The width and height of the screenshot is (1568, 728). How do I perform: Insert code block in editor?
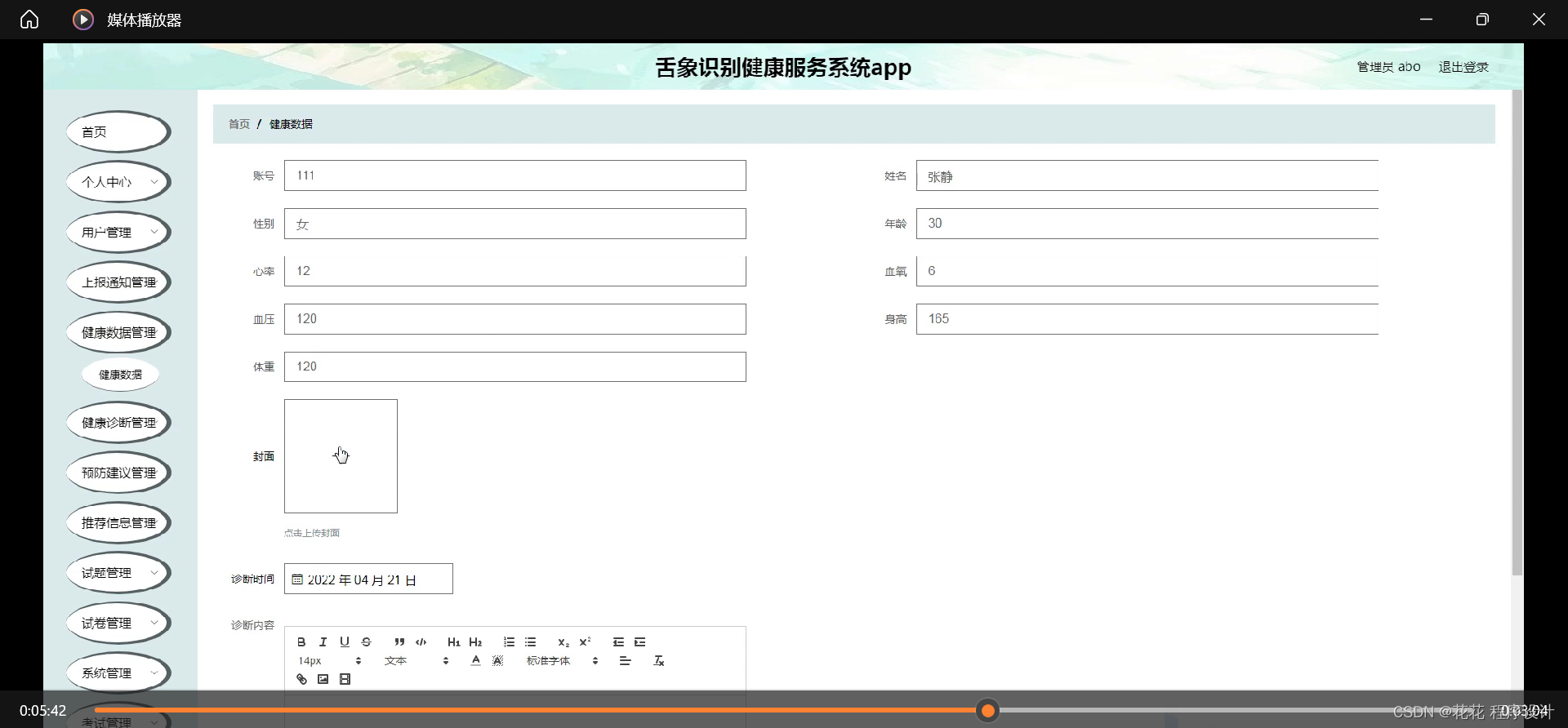coord(421,642)
